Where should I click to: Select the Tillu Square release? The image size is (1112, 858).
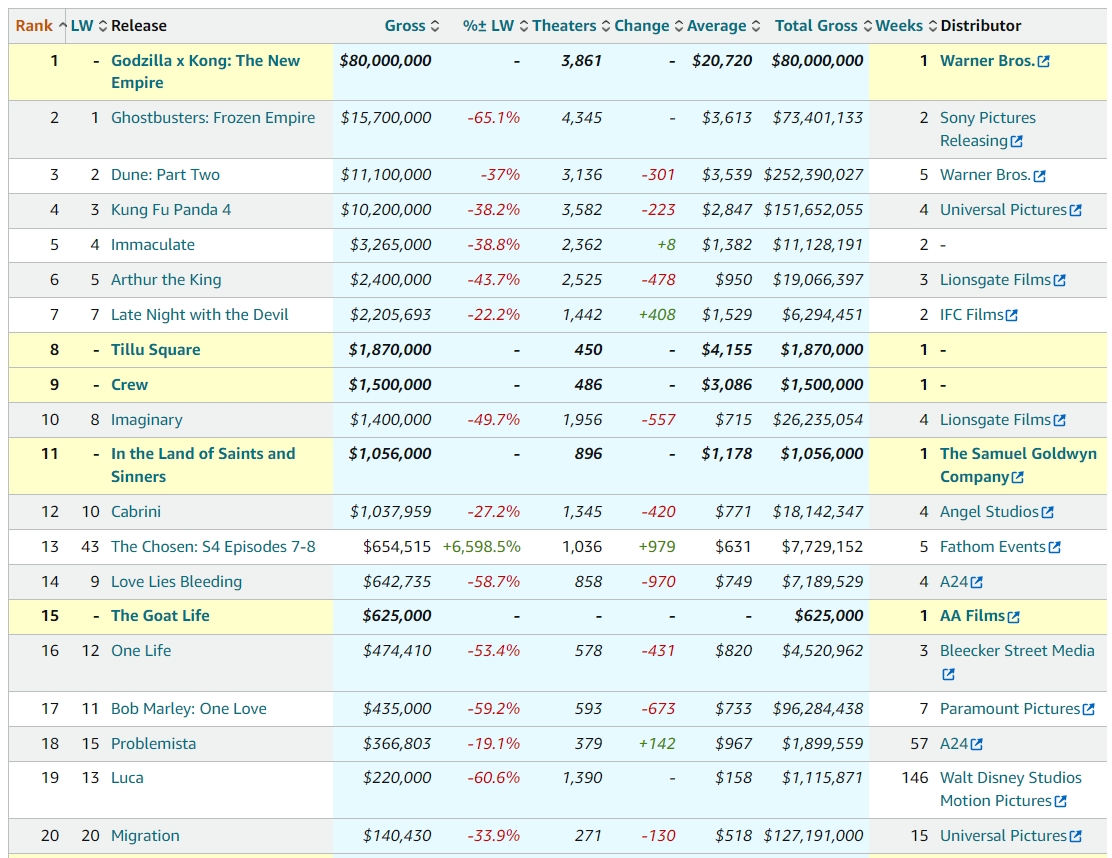point(155,350)
